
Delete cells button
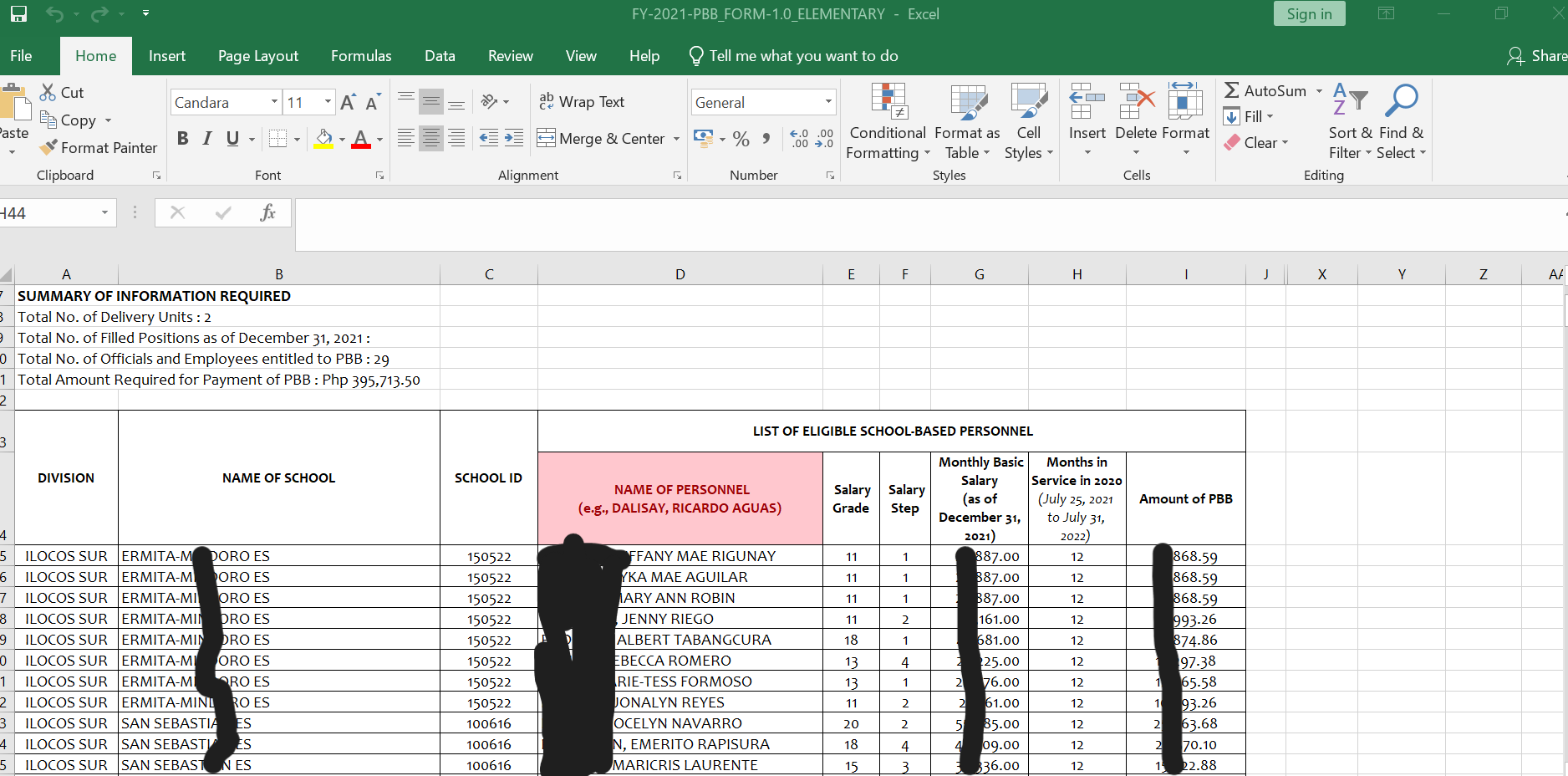pyautogui.click(x=1136, y=120)
